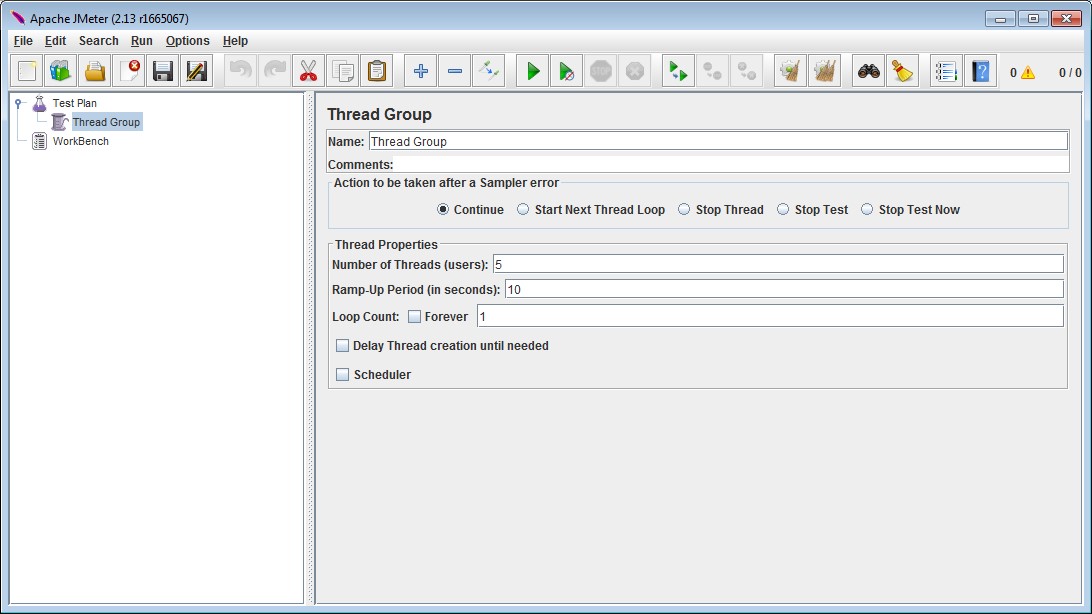Save the test plan with floppy icon

tap(163, 71)
